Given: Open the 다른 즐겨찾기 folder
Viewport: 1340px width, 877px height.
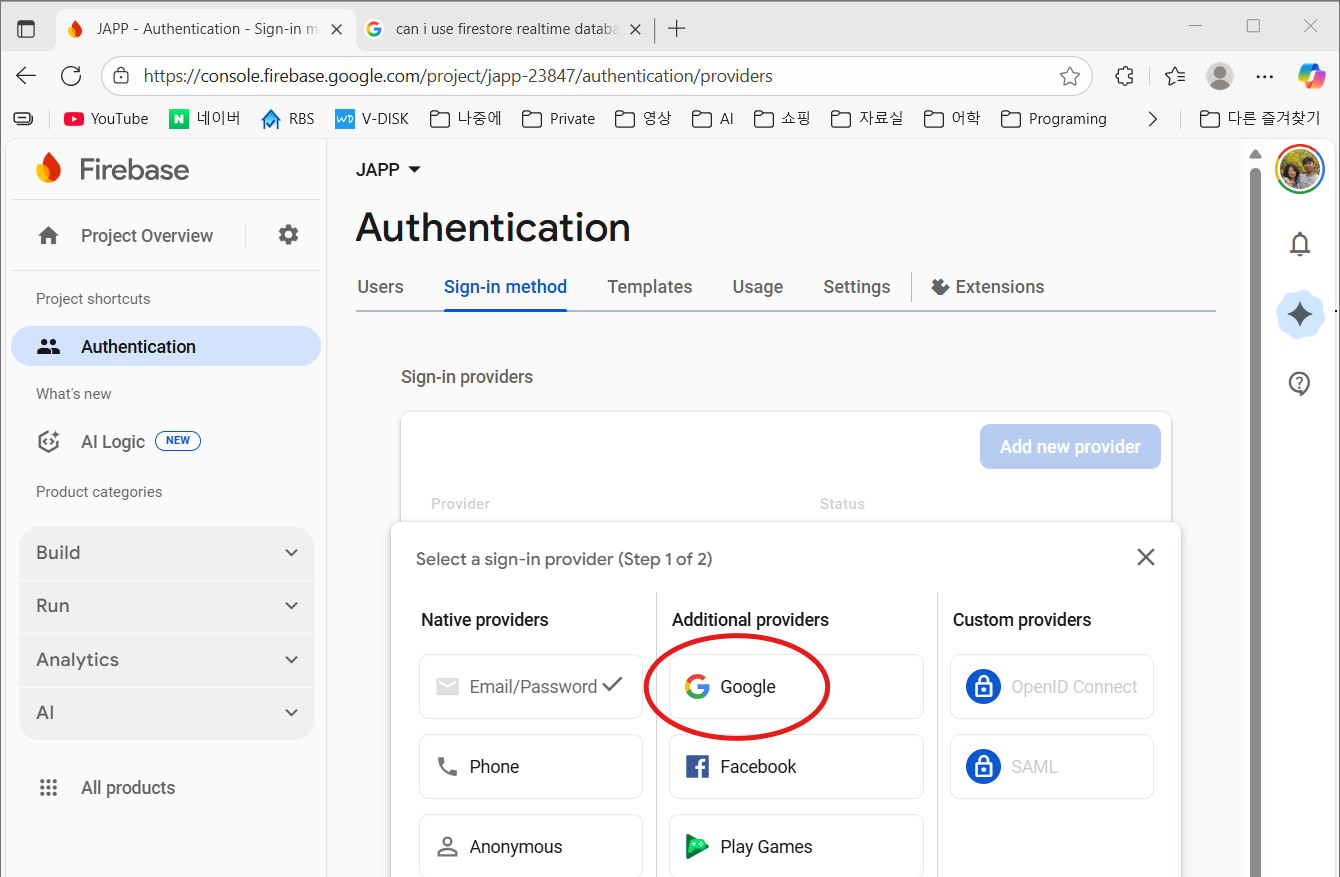Looking at the screenshot, I should [x=1260, y=119].
